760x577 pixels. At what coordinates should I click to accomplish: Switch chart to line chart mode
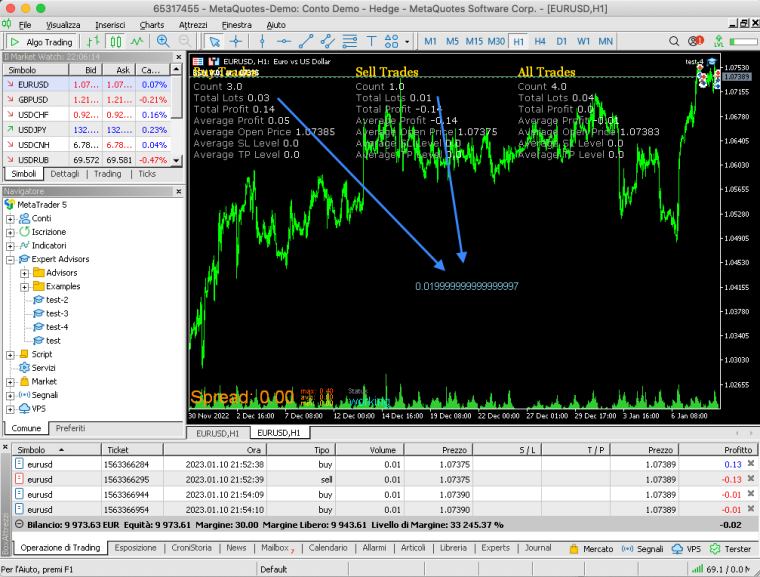[137, 42]
